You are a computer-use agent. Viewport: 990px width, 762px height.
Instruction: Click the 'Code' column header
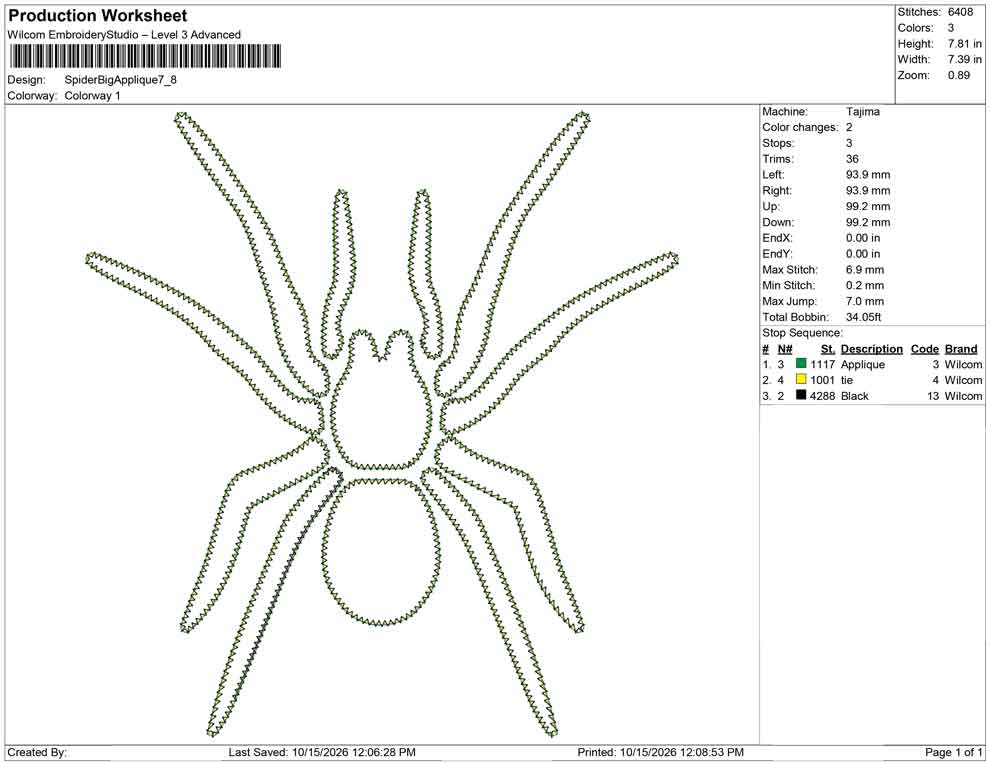pos(925,348)
